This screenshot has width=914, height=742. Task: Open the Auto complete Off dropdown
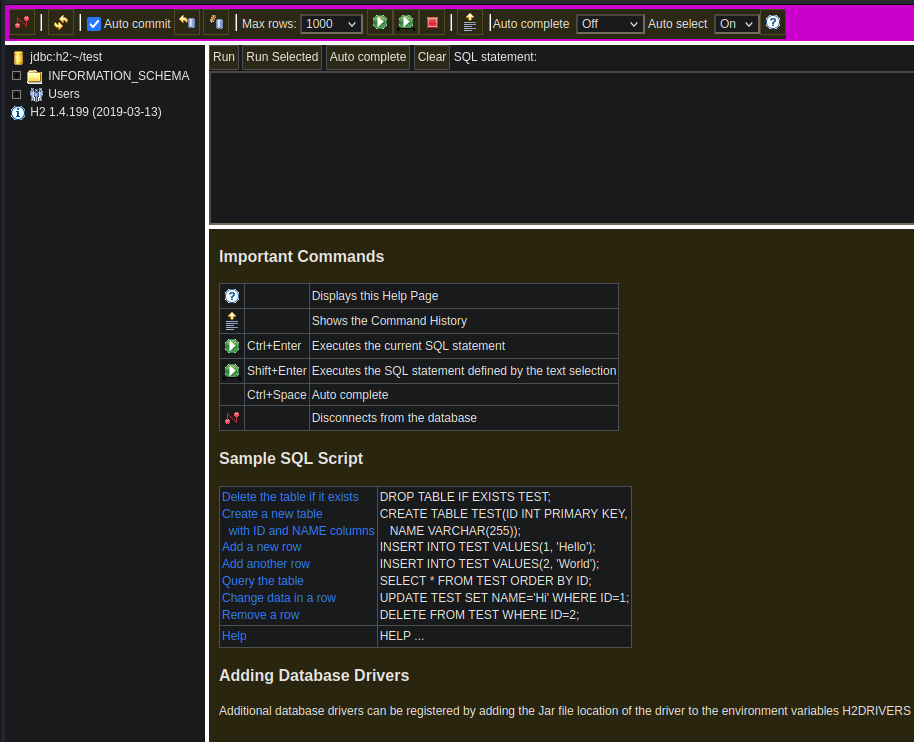pos(608,24)
